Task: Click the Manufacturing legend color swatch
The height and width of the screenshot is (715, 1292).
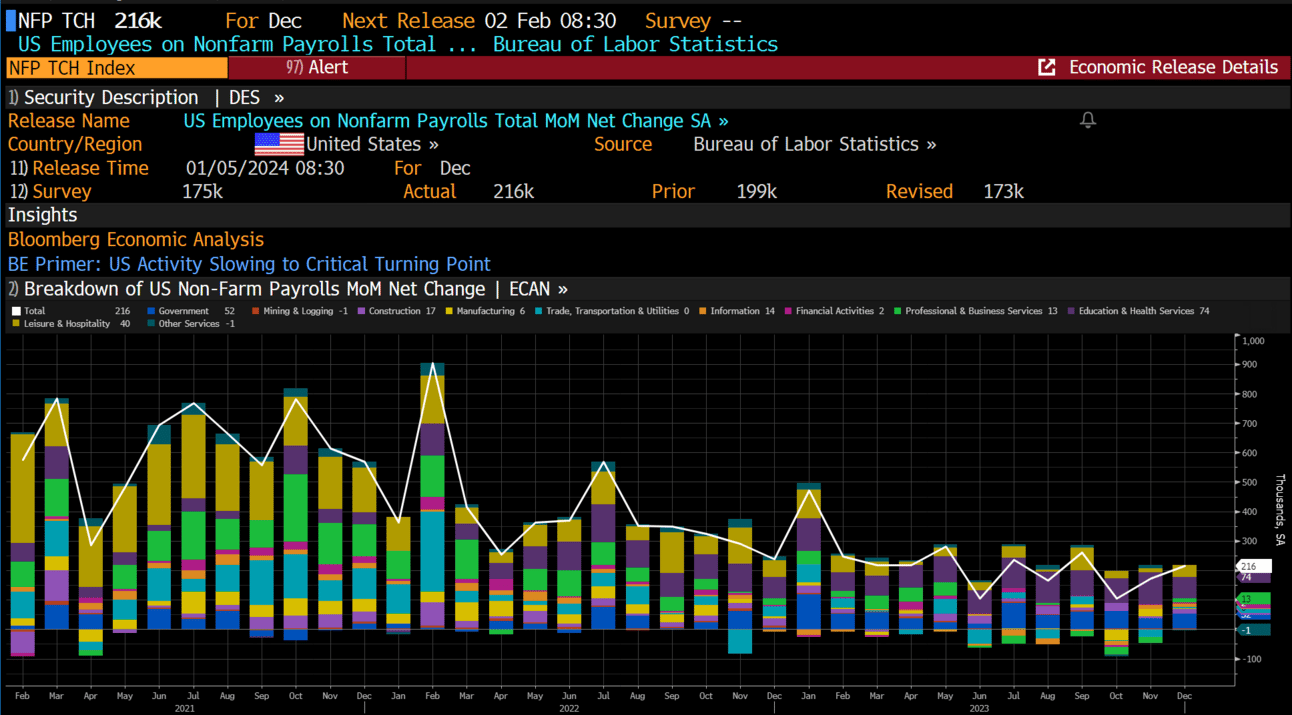Action: pyautogui.click(x=450, y=311)
